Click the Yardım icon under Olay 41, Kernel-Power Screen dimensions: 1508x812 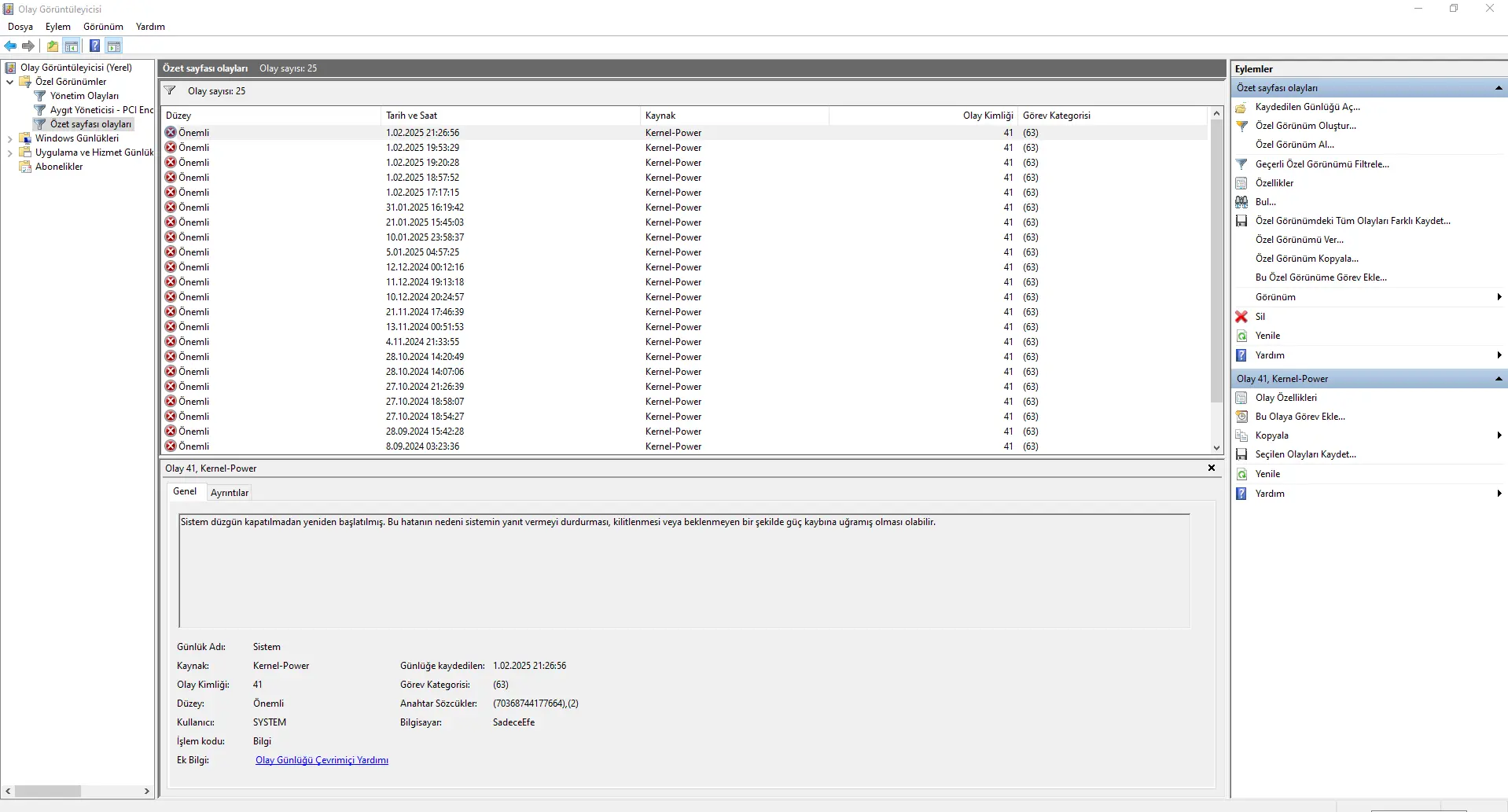coord(1241,494)
